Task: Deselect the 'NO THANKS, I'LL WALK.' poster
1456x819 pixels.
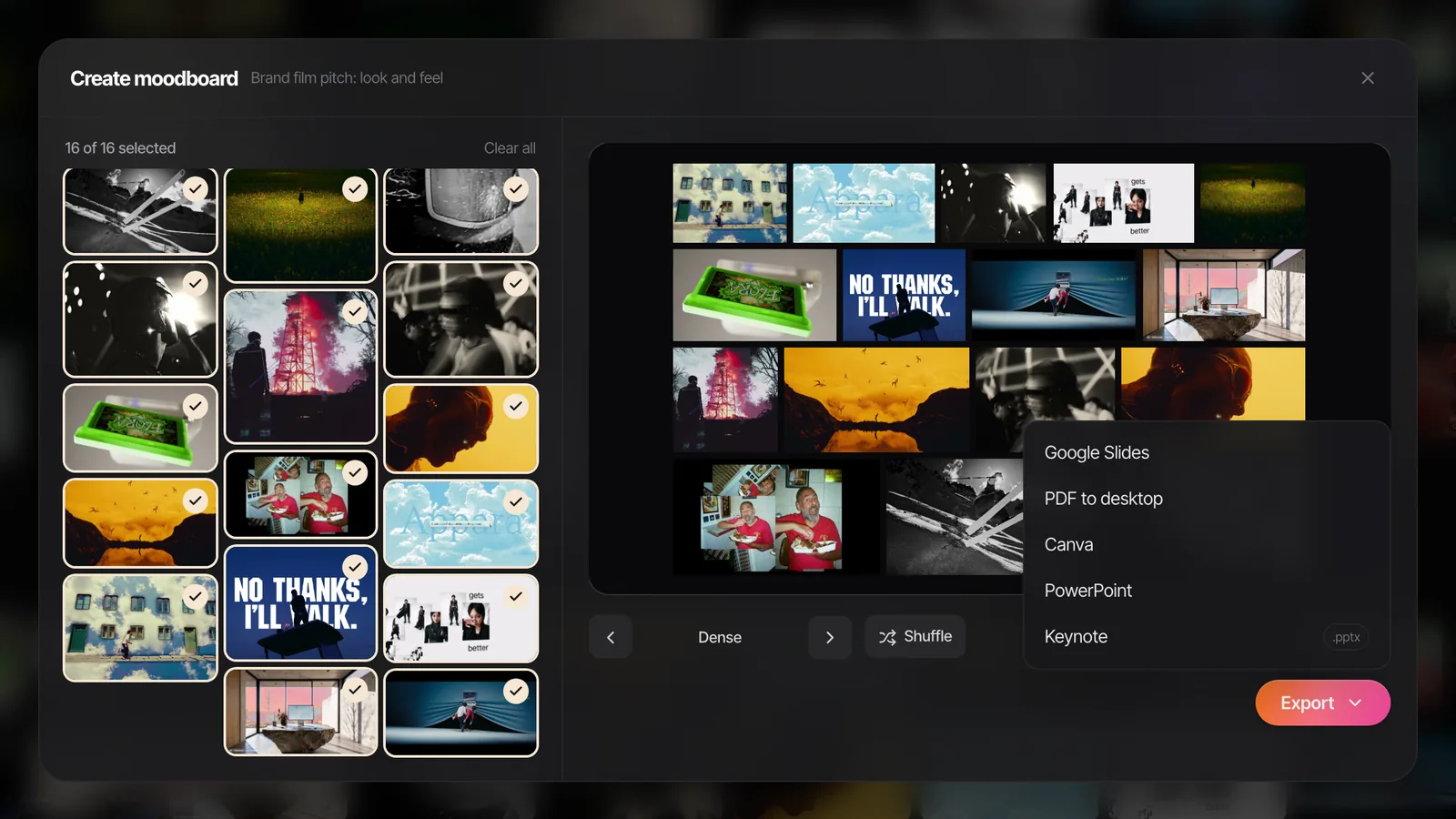Action: tap(355, 567)
